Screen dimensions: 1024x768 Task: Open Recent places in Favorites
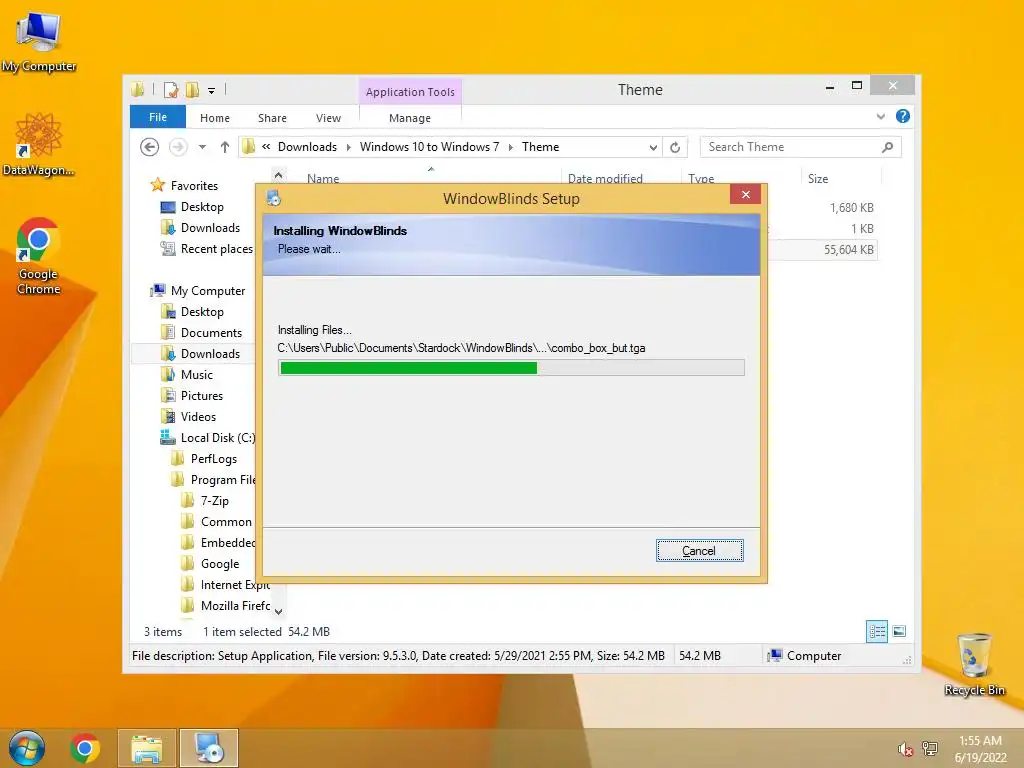216,249
